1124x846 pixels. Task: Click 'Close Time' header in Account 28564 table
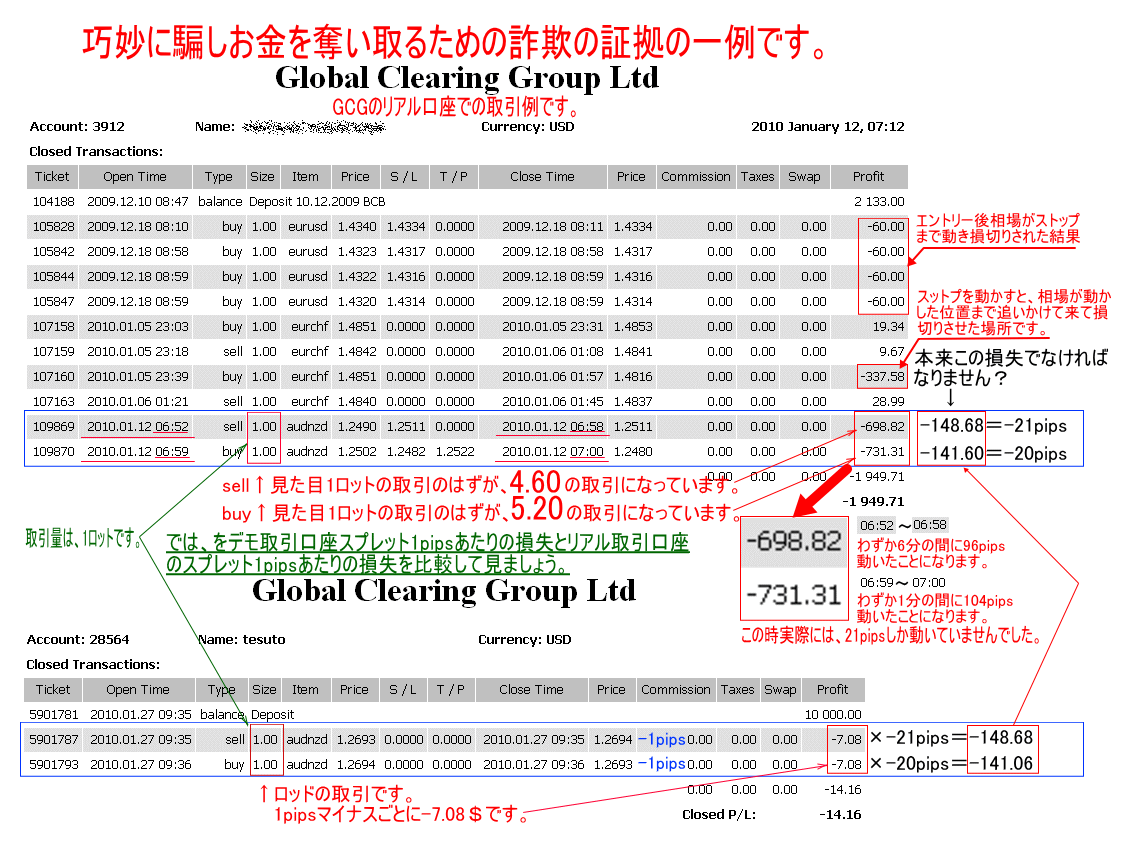pos(531,690)
